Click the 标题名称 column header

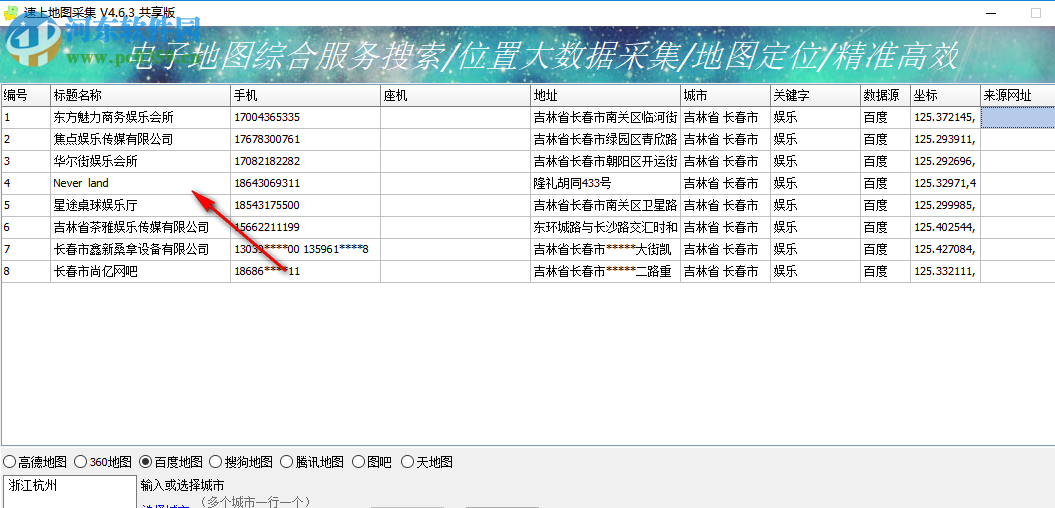[141, 96]
